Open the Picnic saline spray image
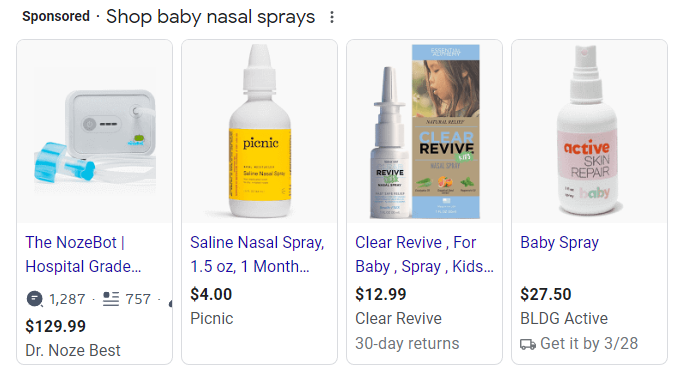Screen dimensions: 681x374 click(x=260, y=132)
